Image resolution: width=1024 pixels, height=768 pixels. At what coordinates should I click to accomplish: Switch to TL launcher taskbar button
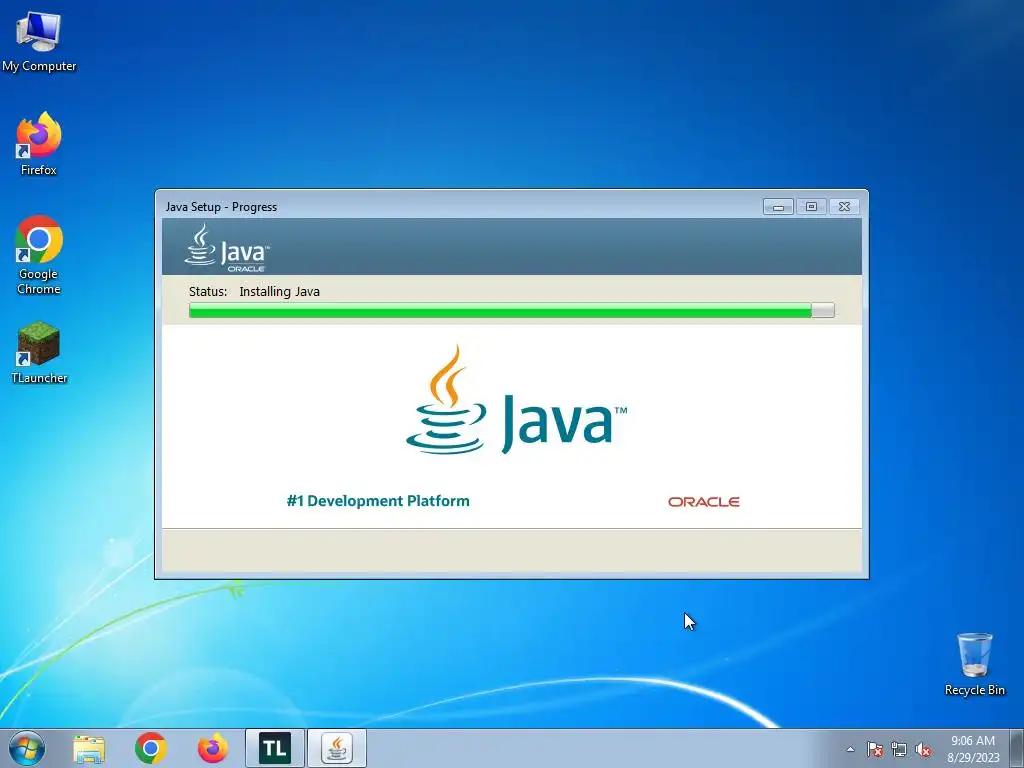(275, 748)
